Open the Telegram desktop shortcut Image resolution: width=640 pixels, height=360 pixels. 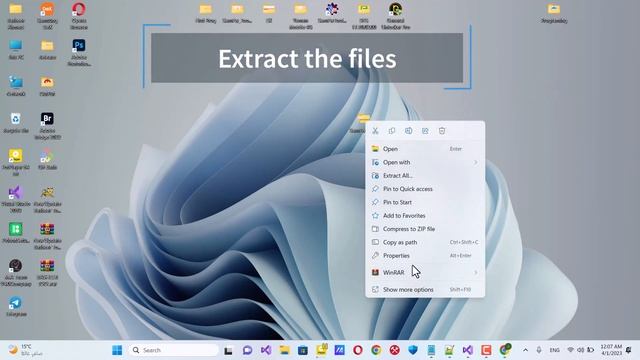(x=16, y=307)
